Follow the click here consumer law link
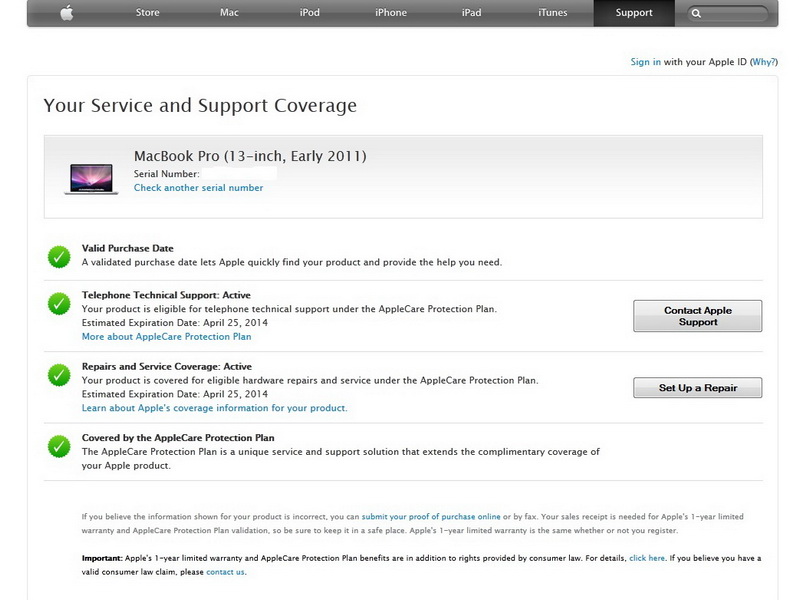Screen dimensions: 799x600 click(x=647, y=558)
